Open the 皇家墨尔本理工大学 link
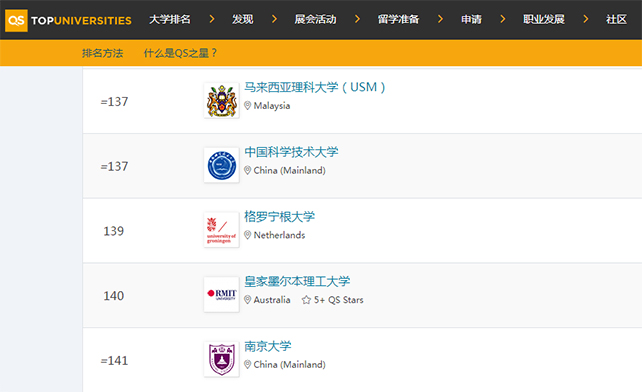The width and height of the screenshot is (642, 392). coord(297,281)
